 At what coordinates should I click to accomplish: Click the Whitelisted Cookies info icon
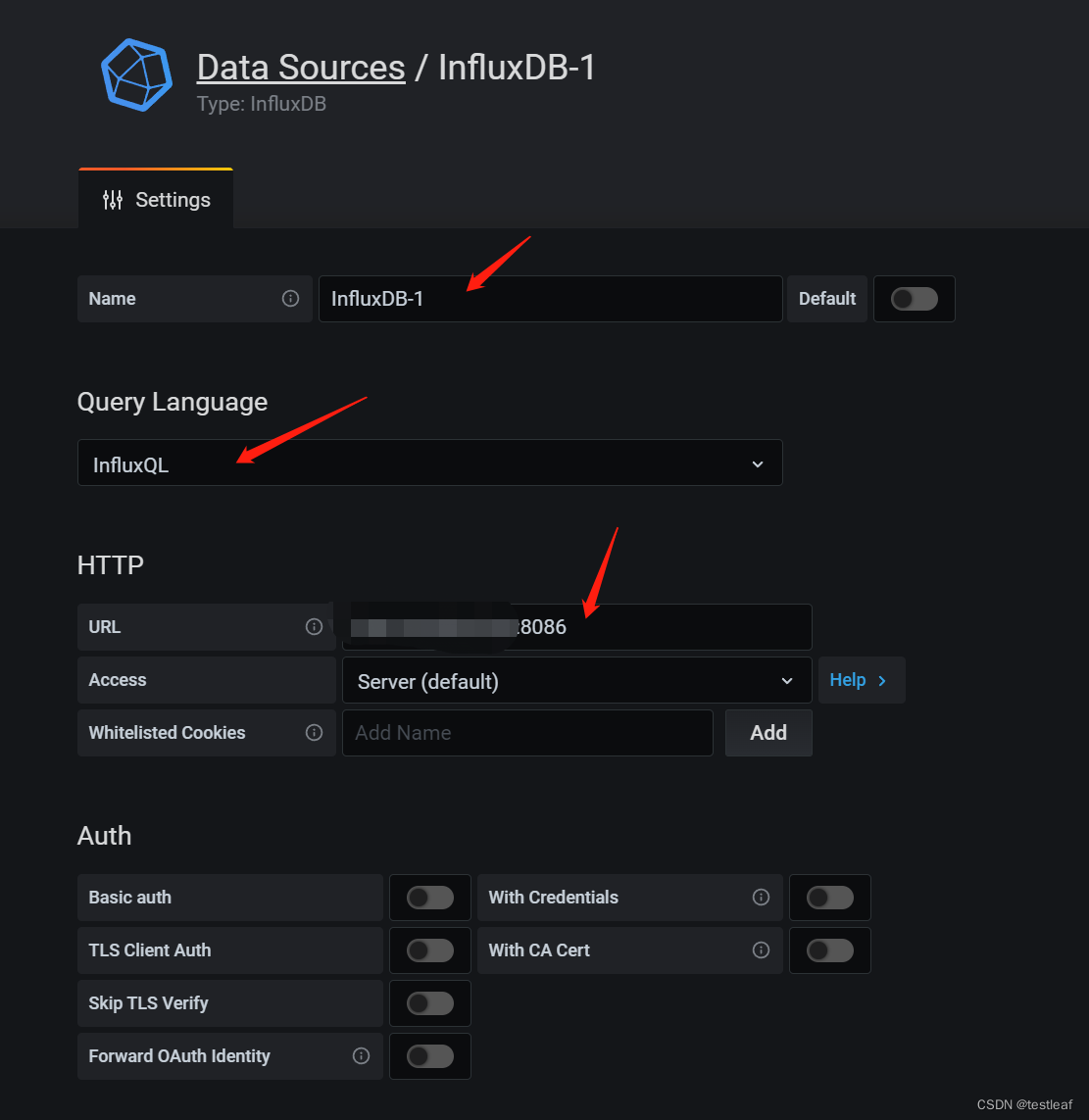pos(314,733)
